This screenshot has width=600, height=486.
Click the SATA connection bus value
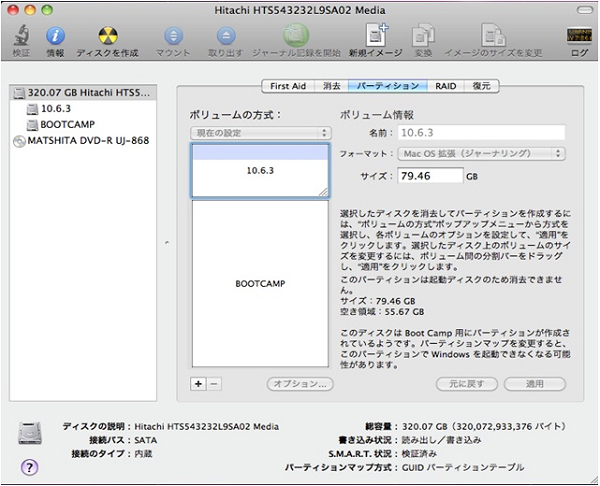coord(145,440)
